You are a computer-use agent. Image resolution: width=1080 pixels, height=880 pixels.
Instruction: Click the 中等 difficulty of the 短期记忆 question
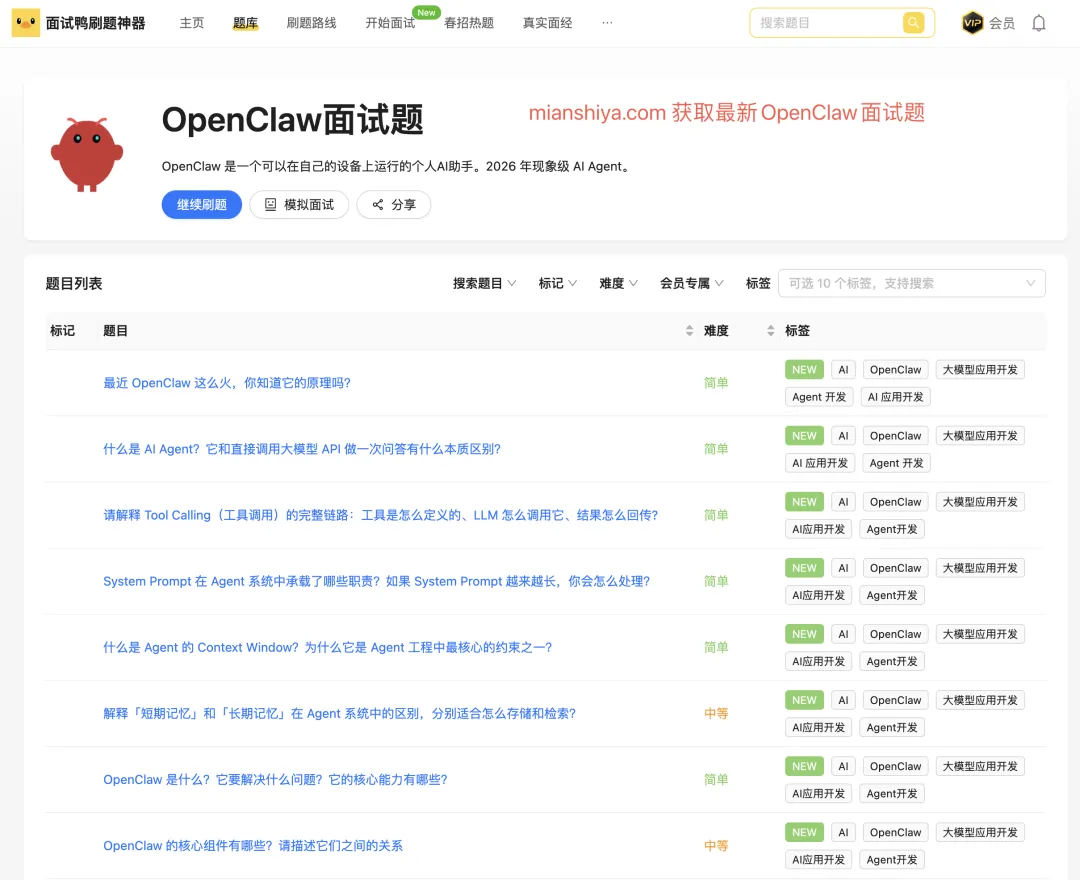point(716,713)
